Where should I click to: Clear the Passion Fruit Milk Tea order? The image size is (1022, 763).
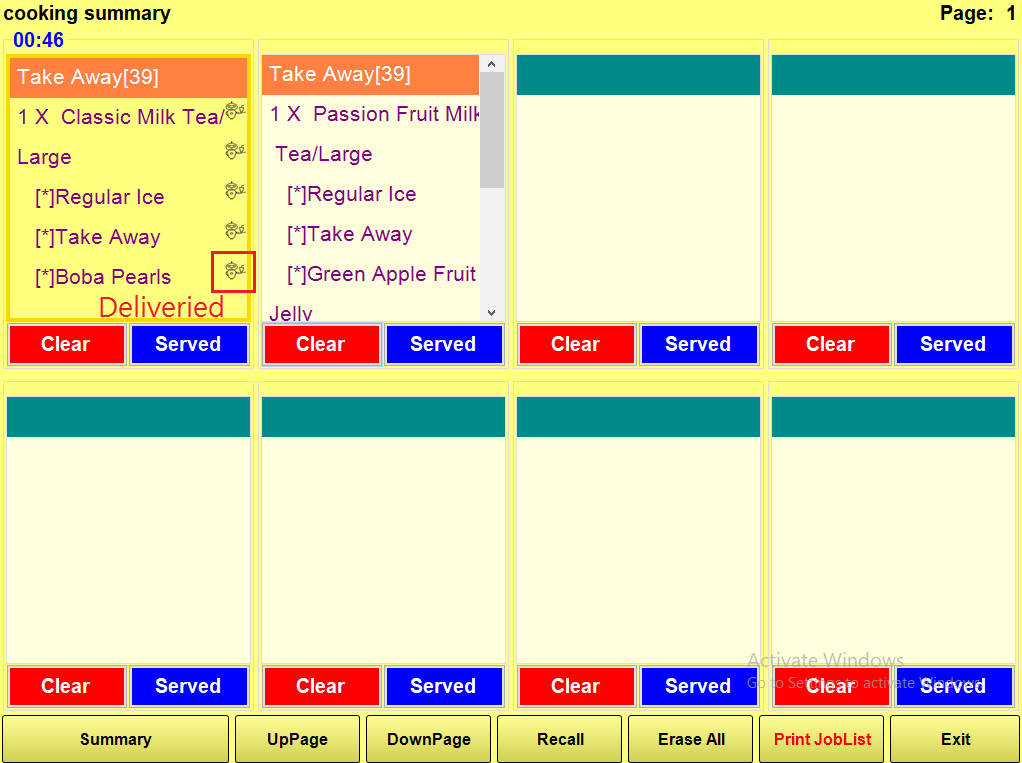321,344
